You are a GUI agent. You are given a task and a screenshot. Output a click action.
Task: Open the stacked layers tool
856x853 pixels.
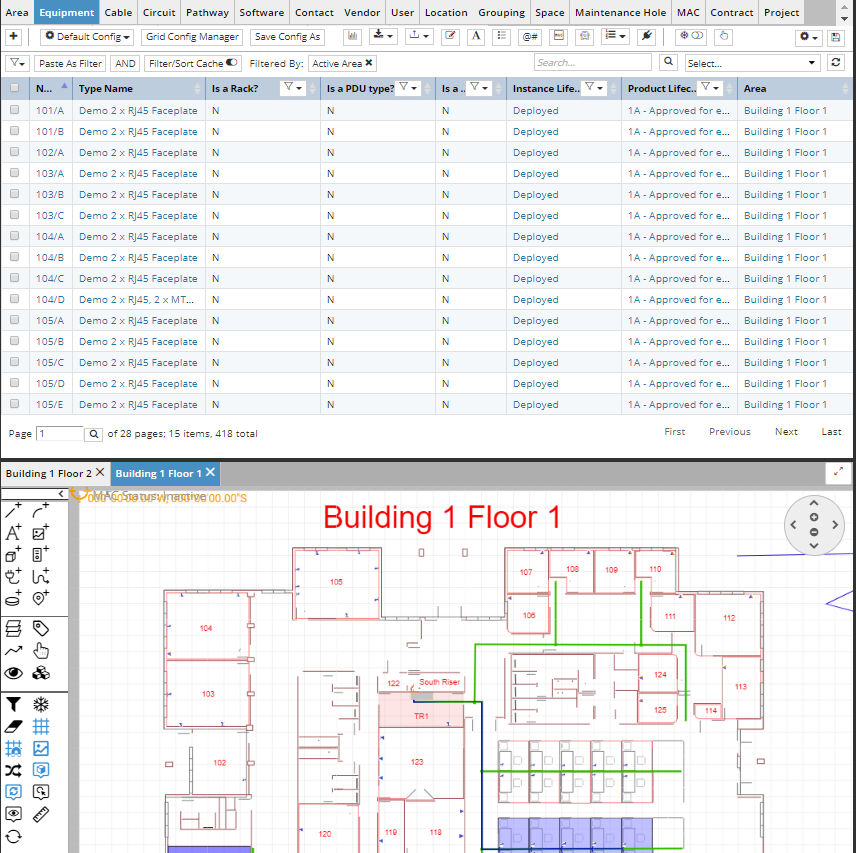pyautogui.click(x=13, y=629)
